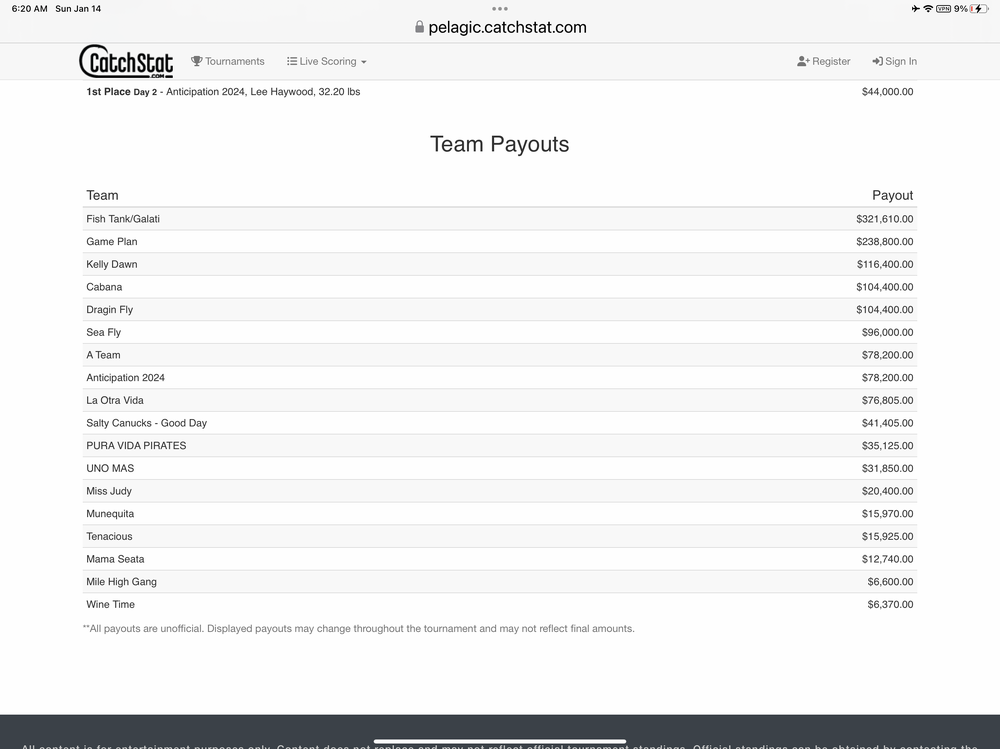Click the Register user-plus icon
The image size is (1000, 749).
coord(803,61)
